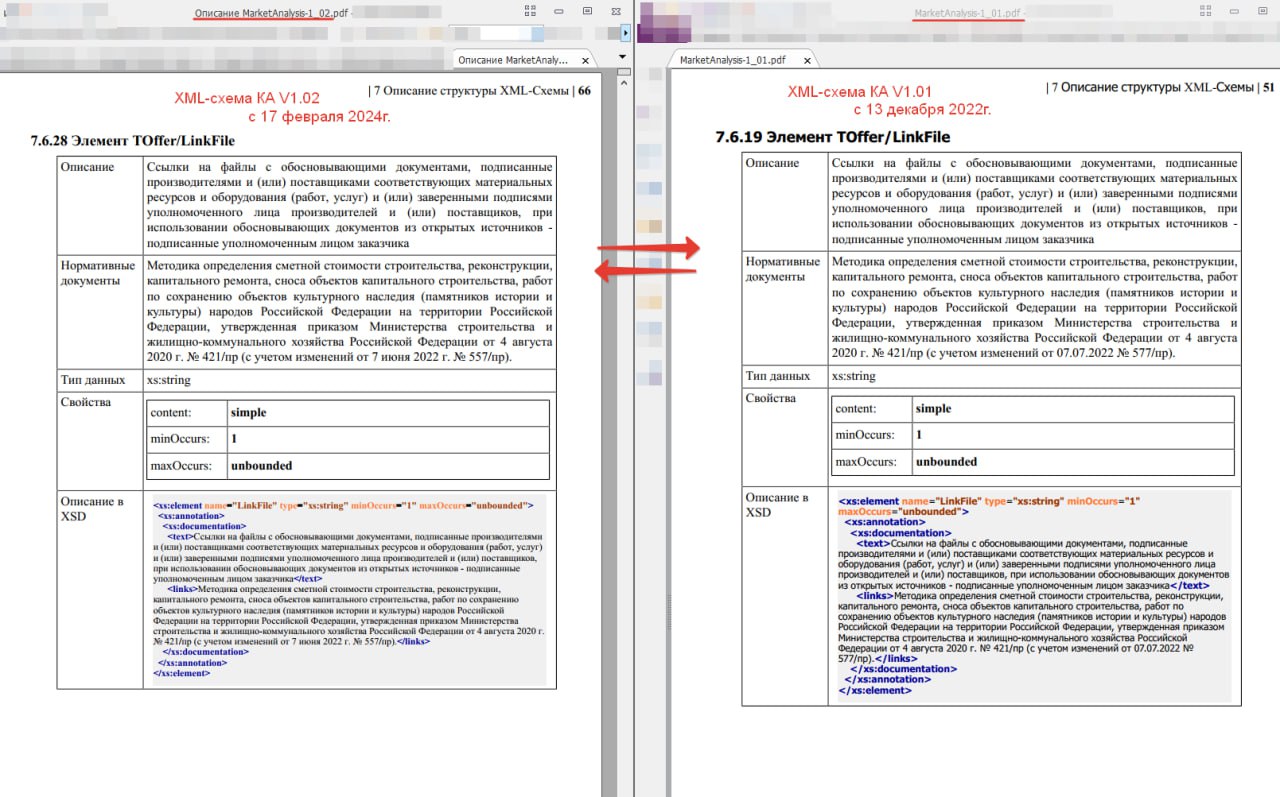The height and width of the screenshot is (797, 1280).
Task: Click page number '66' in left page header
Action: [x=584, y=91]
